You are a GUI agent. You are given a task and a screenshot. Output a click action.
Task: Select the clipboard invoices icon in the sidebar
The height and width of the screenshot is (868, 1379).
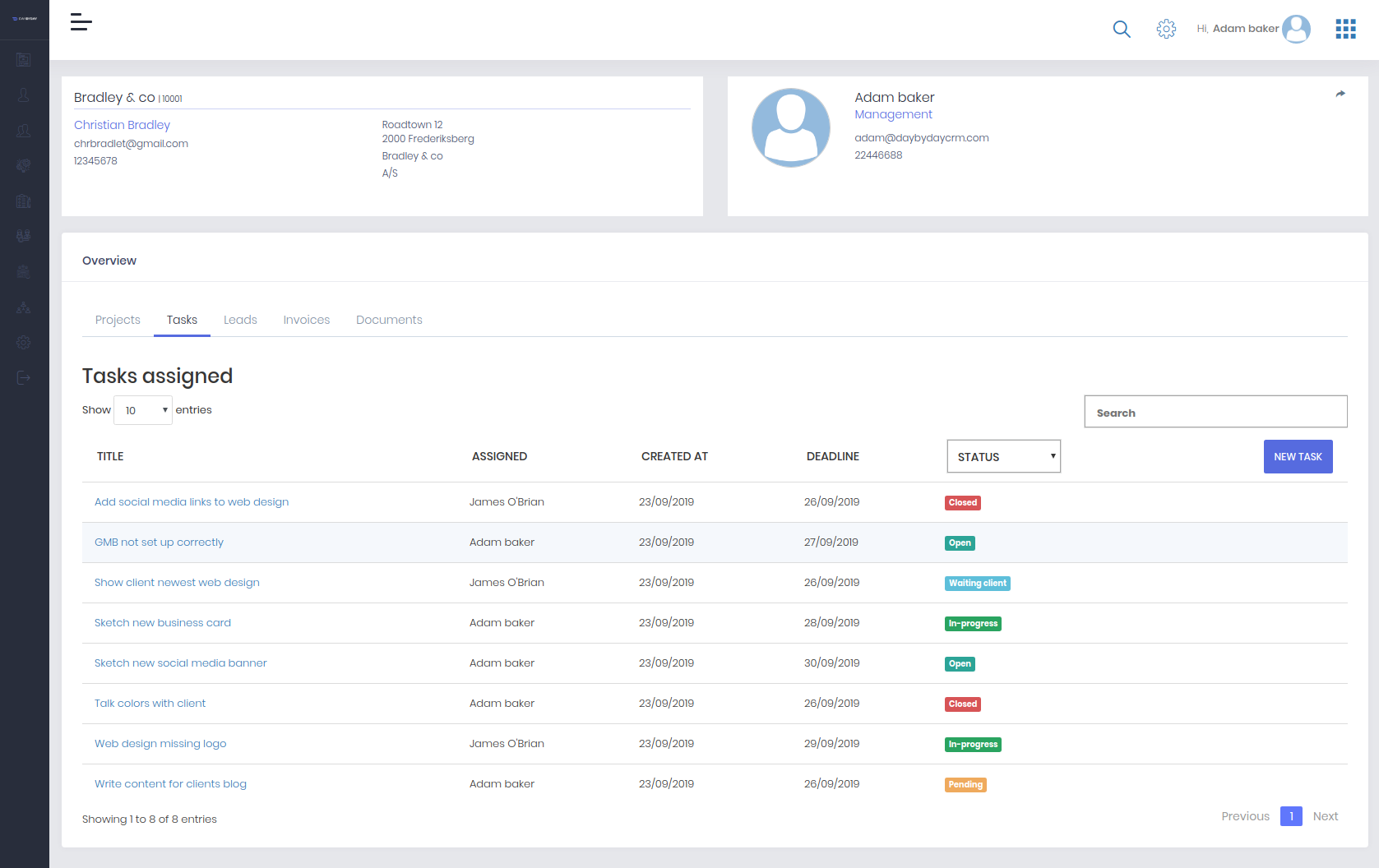23,201
